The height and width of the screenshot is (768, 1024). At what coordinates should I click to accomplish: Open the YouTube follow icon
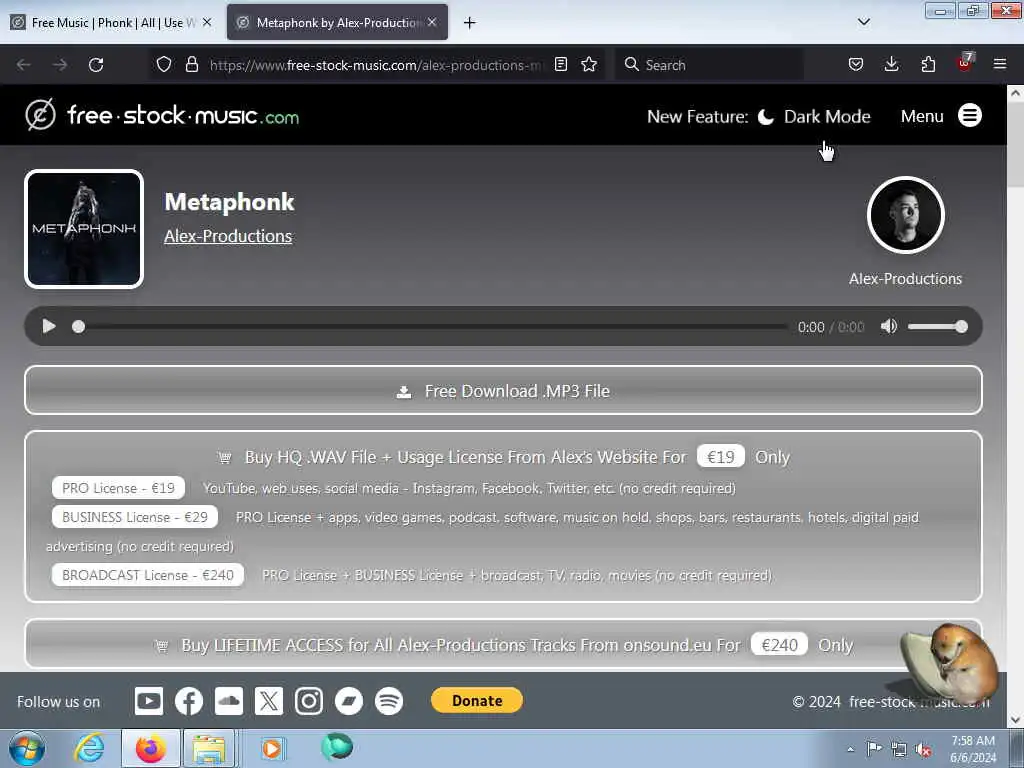(149, 701)
